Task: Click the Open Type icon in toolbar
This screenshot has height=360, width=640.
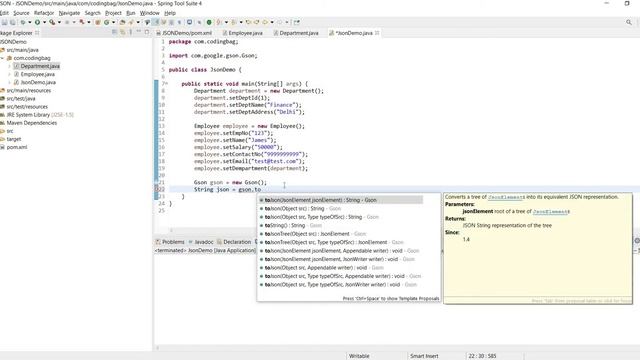Action: pyautogui.click(x=122, y=22)
